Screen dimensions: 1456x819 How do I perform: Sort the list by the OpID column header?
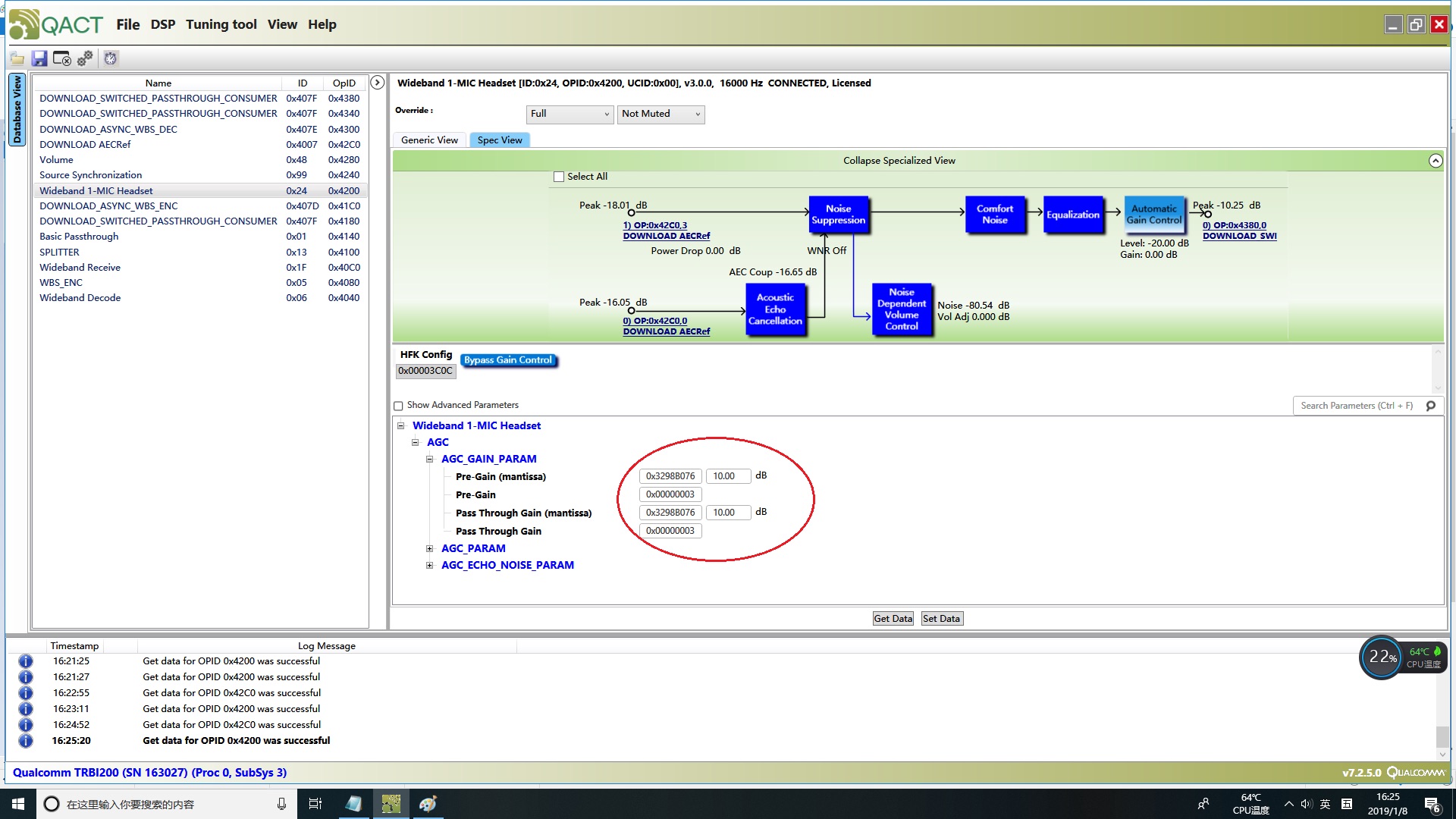pos(344,83)
